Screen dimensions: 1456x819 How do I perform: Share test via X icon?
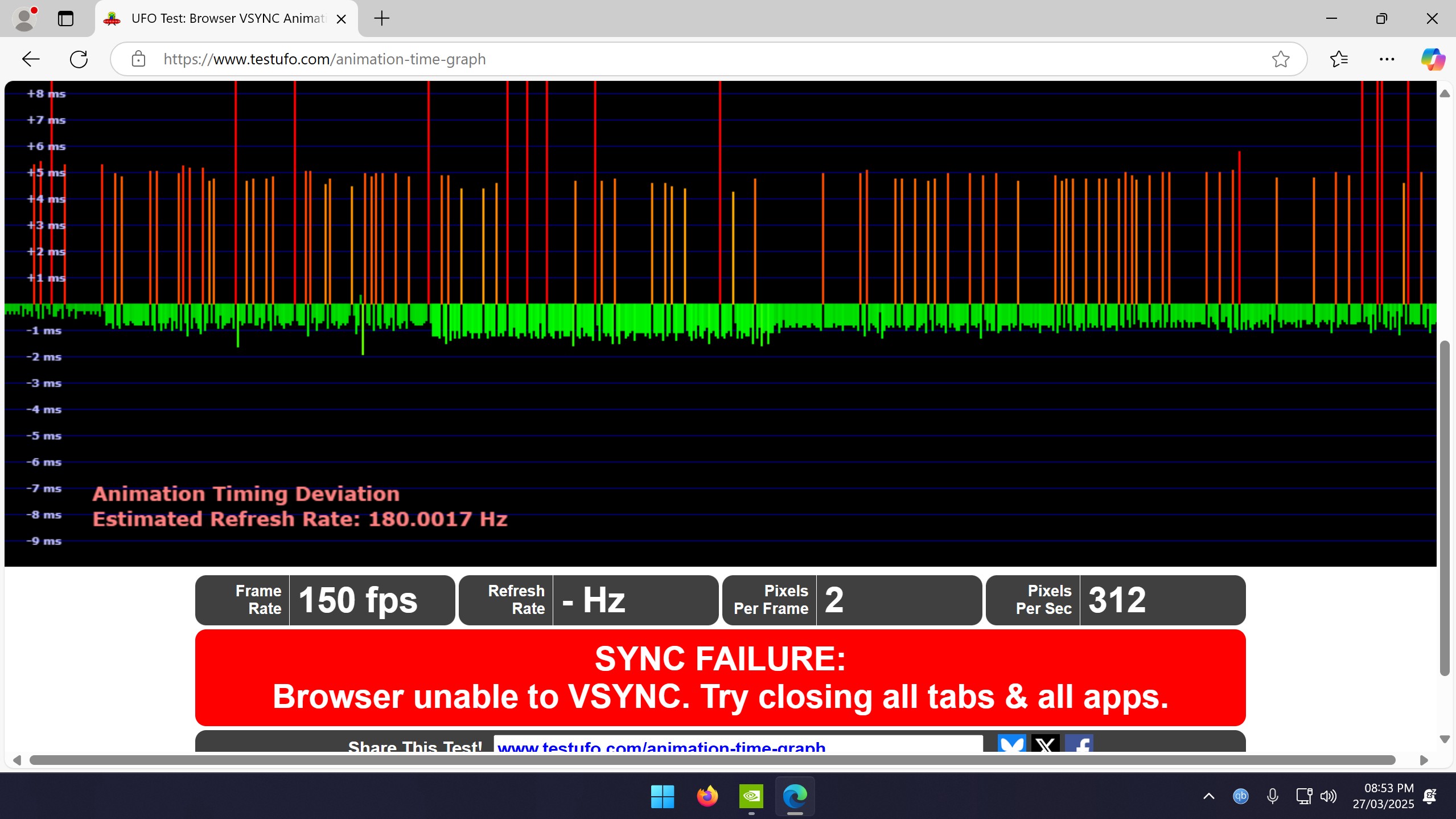[1045, 743]
